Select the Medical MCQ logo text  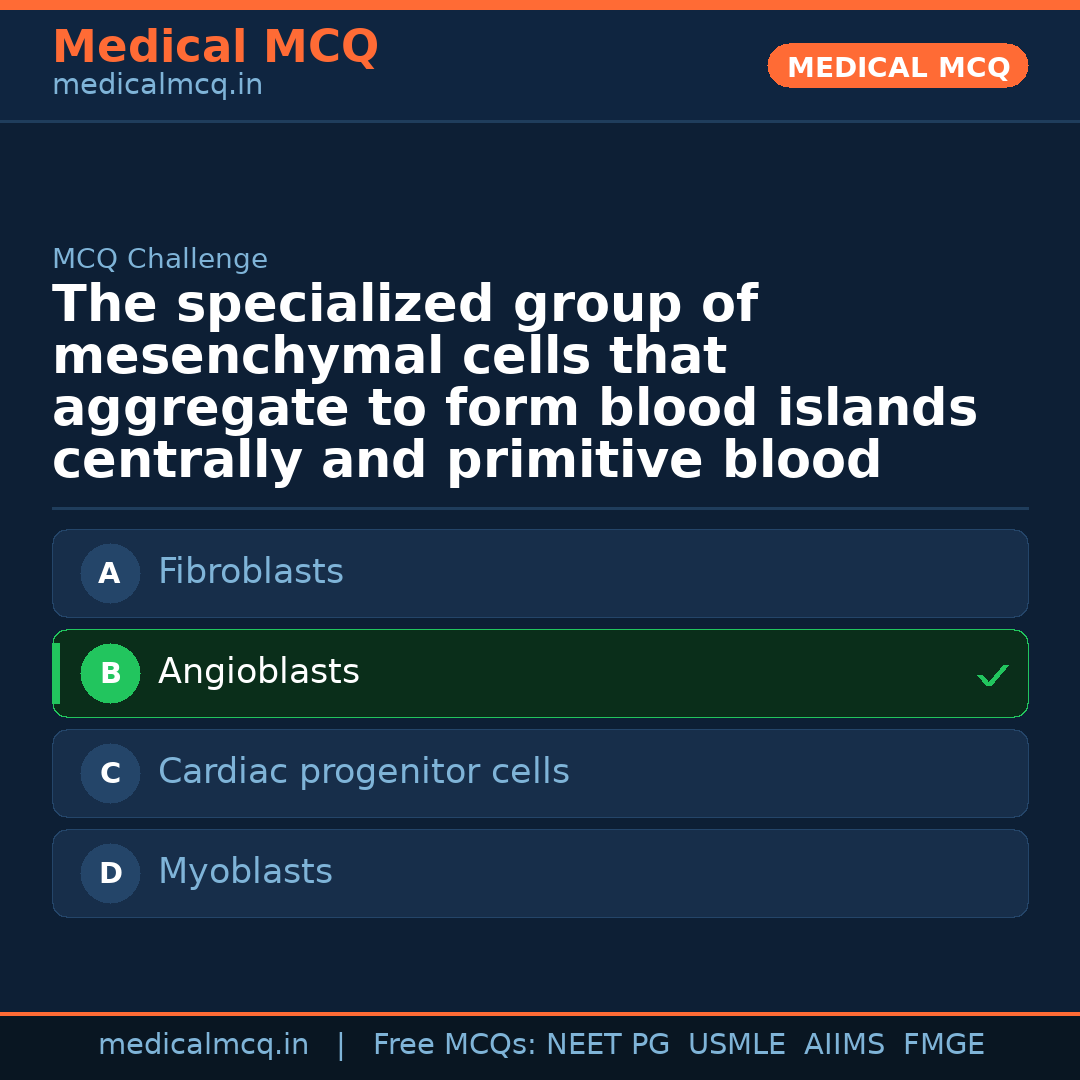215,46
